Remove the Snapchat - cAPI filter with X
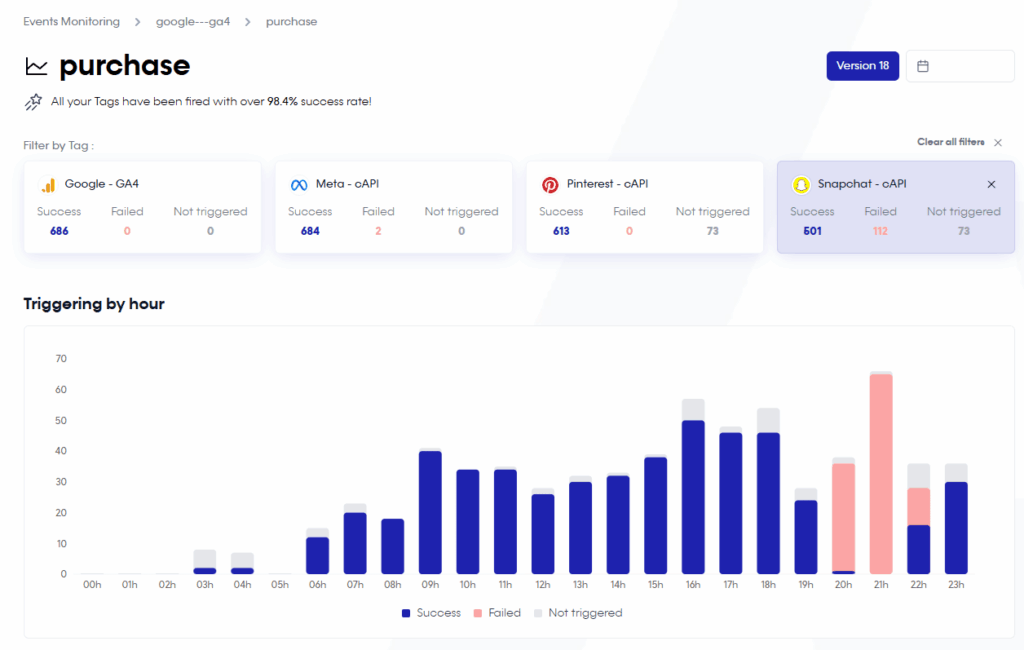This screenshot has height=650, width=1024. (x=991, y=184)
